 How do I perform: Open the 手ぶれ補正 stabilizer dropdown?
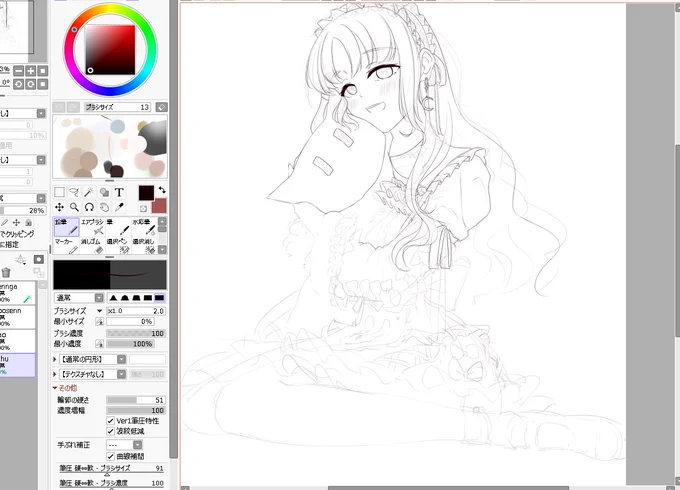[x=124, y=445]
